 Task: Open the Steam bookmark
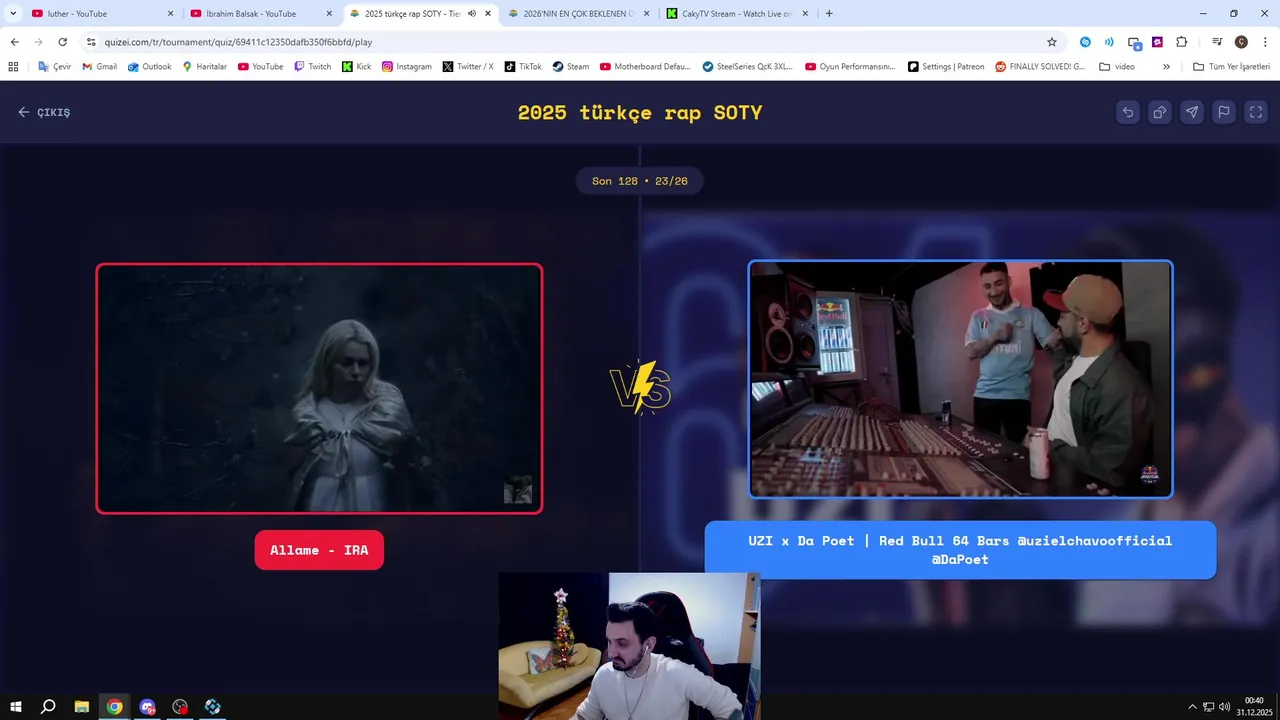pyautogui.click(x=570, y=67)
